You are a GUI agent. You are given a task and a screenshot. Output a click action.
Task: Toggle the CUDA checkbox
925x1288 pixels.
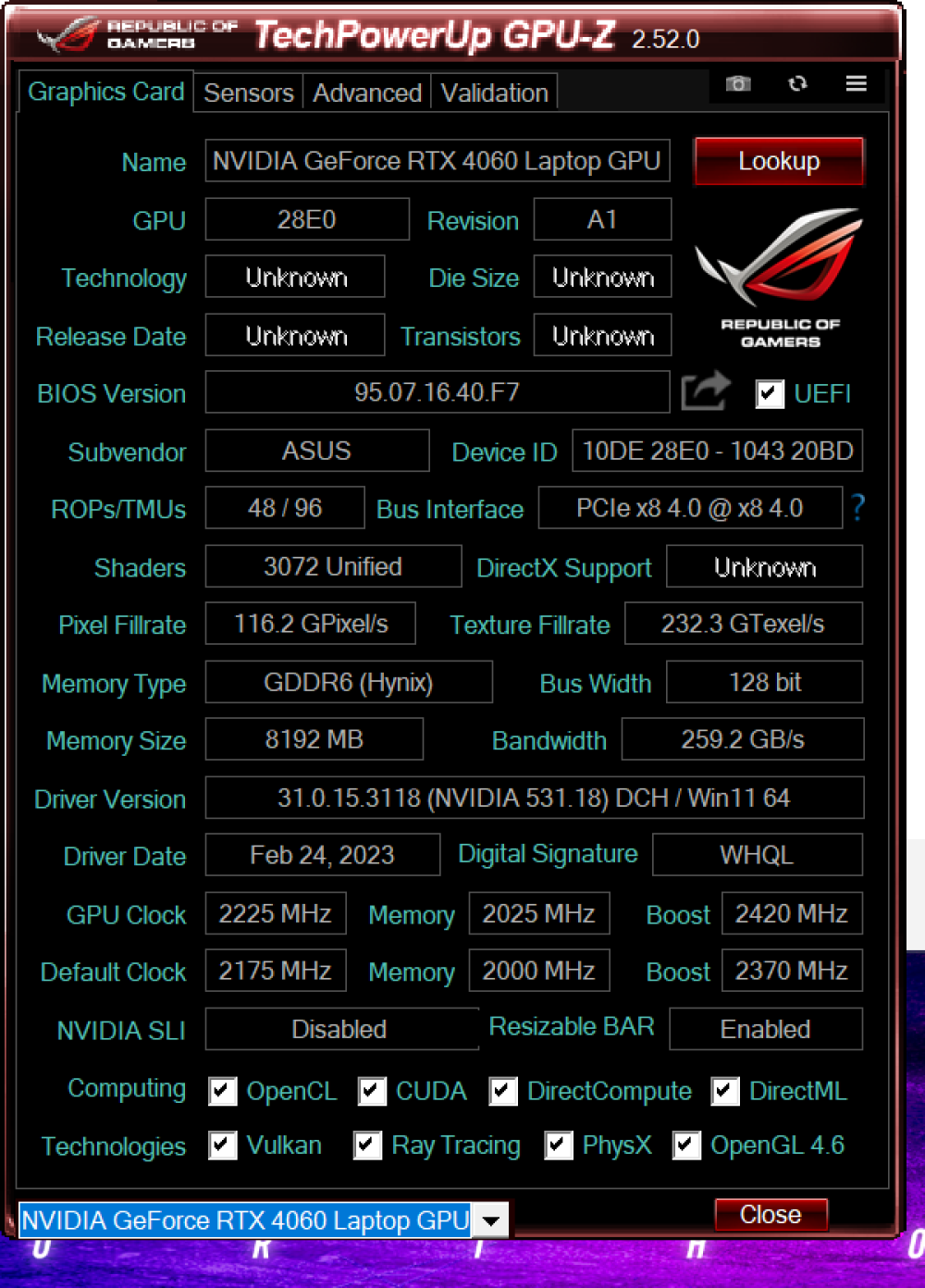(x=372, y=1092)
